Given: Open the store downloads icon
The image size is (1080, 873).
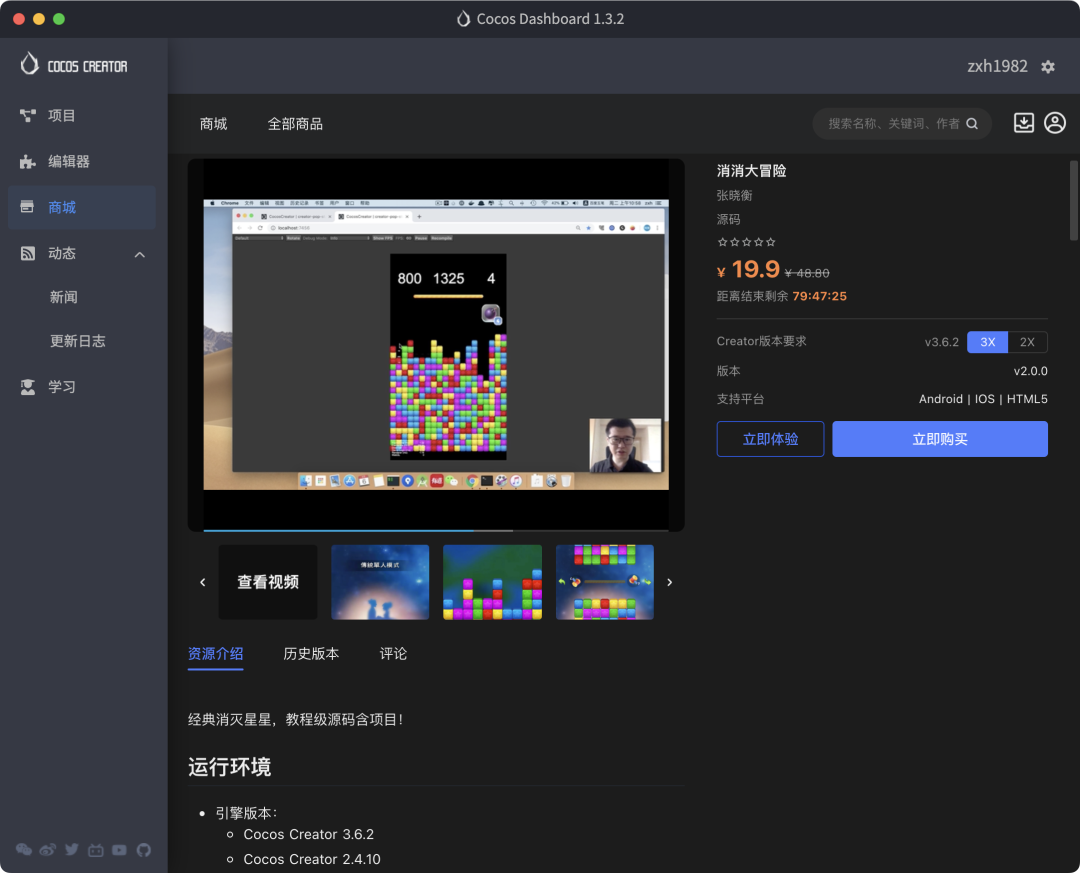Looking at the screenshot, I should pos(1024,123).
